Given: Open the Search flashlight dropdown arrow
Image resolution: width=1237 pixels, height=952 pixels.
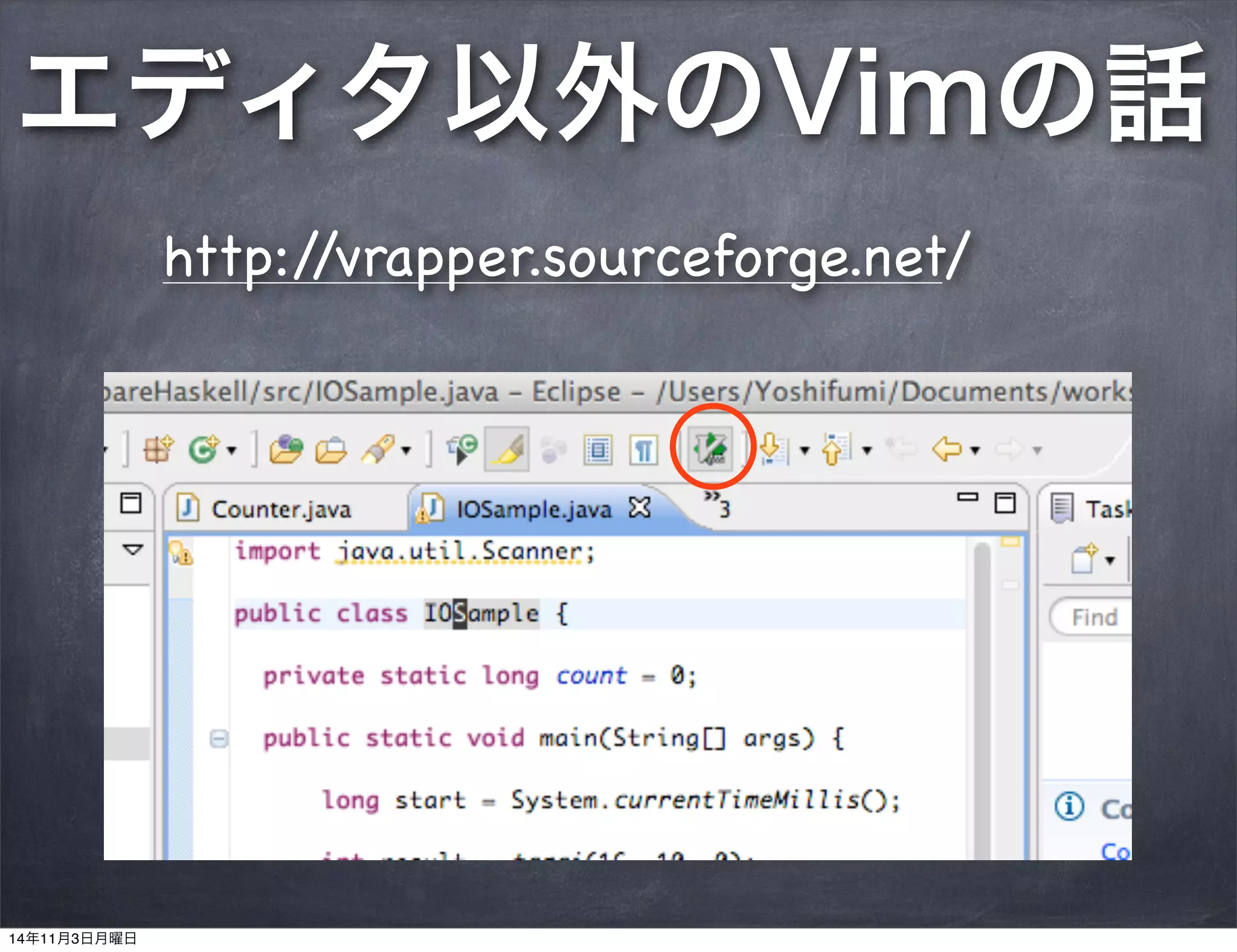Looking at the screenshot, I should [406, 450].
